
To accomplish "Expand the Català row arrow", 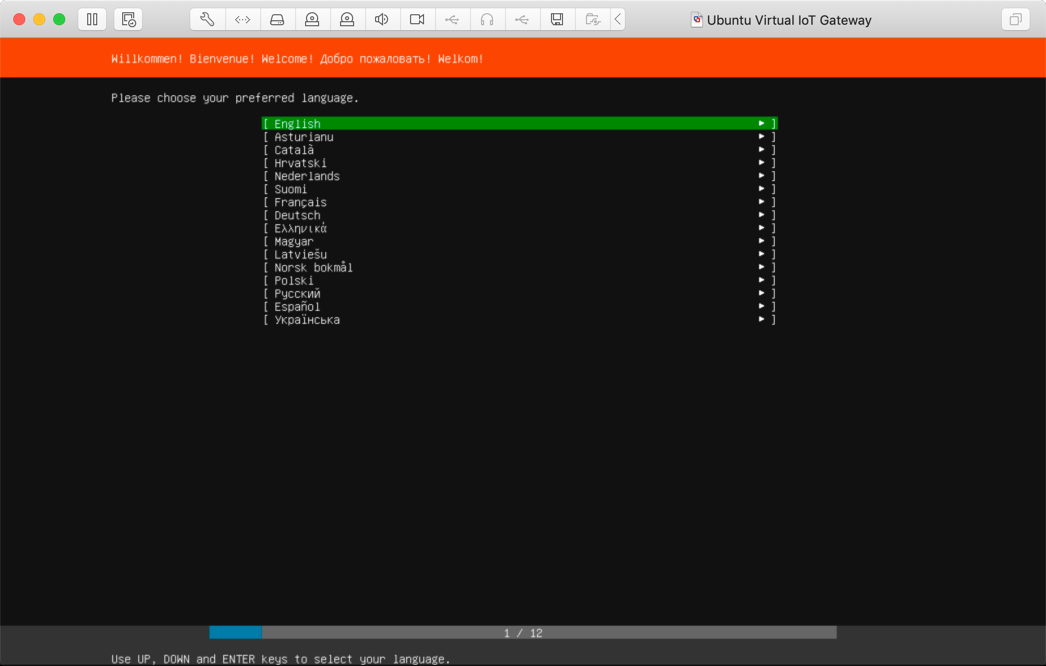I will point(761,149).
